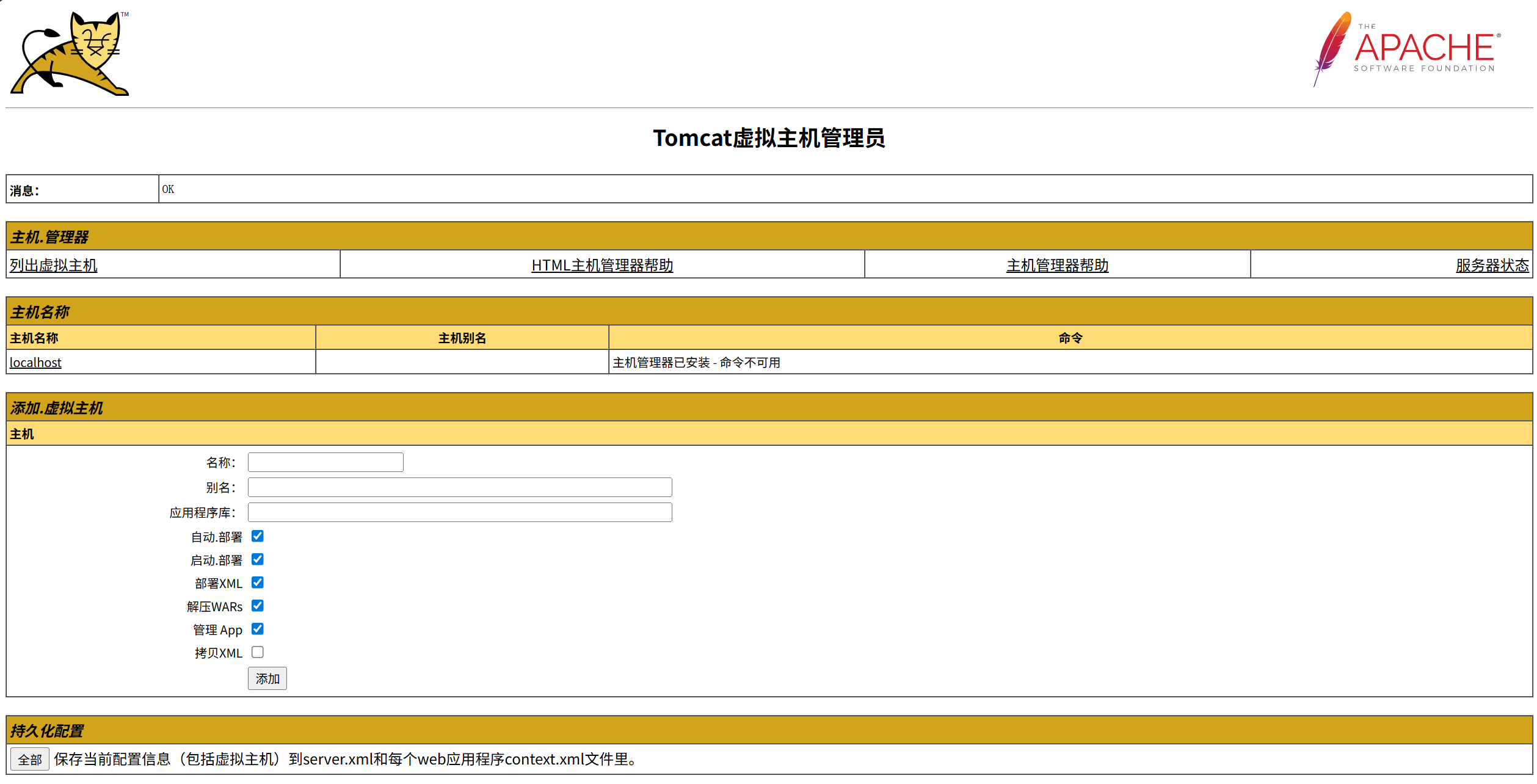Enable the 拷贝XML option
The width and height of the screenshot is (1537, 784).
[258, 652]
